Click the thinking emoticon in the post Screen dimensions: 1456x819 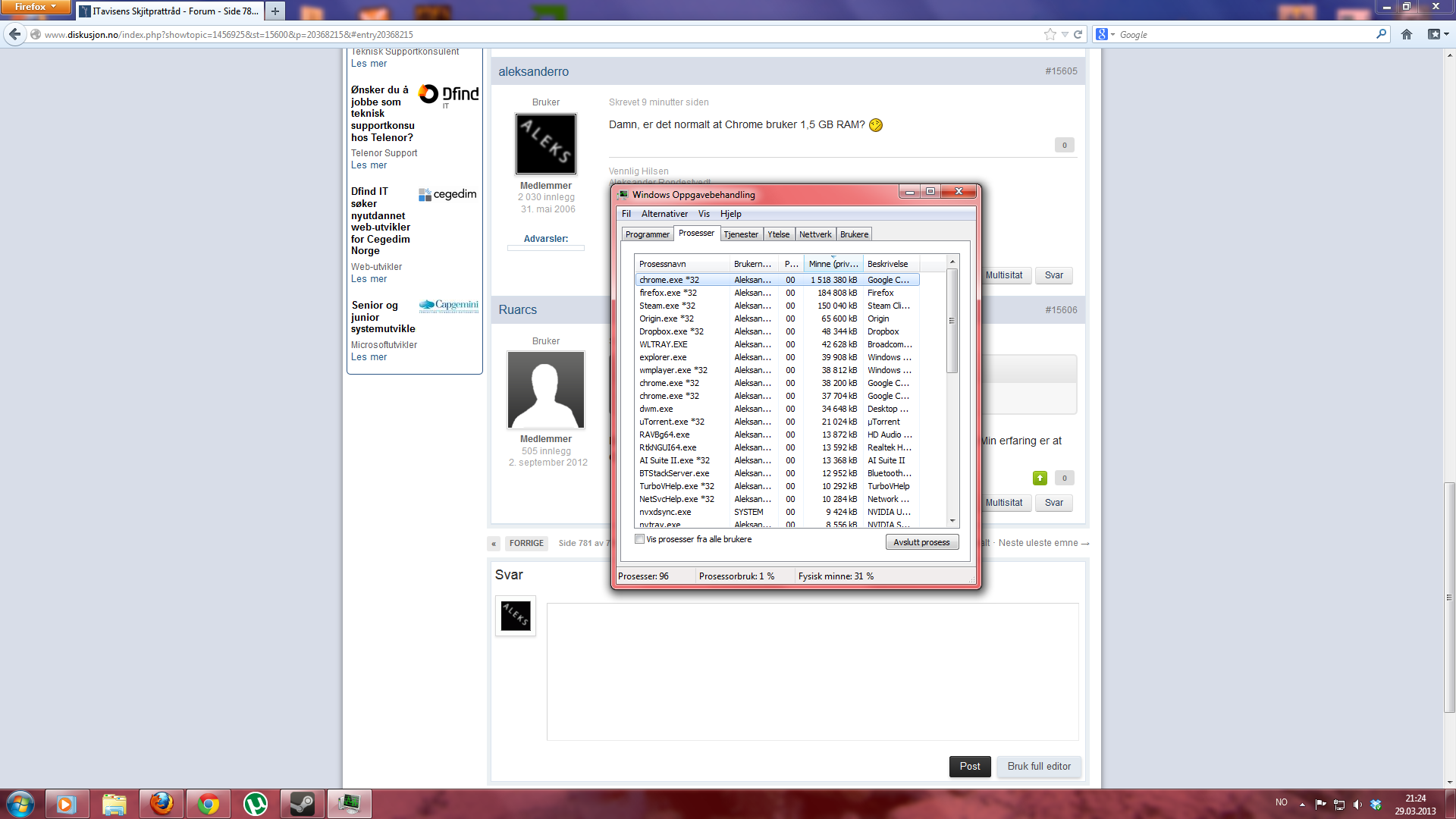pyautogui.click(x=876, y=125)
